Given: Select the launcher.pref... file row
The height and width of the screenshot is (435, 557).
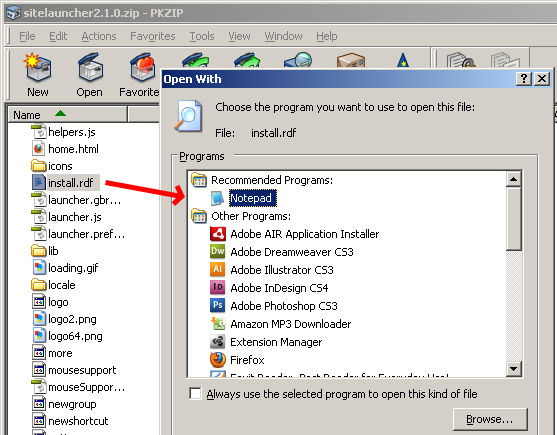Looking at the screenshot, I should tap(79, 234).
